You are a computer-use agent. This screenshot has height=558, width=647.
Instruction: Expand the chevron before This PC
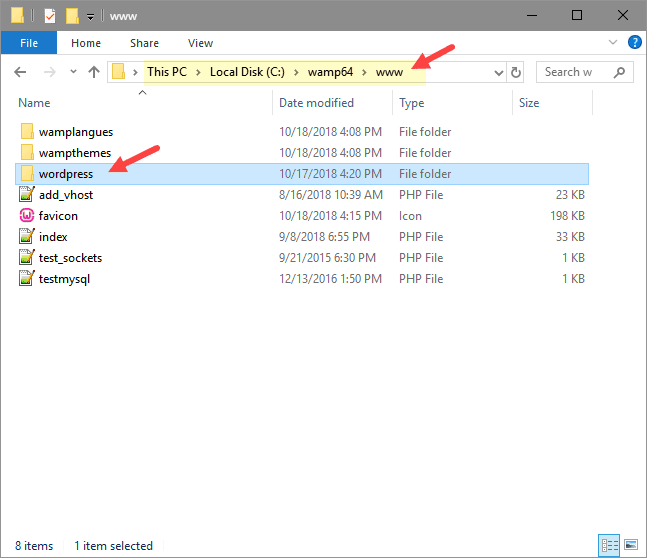point(135,72)
